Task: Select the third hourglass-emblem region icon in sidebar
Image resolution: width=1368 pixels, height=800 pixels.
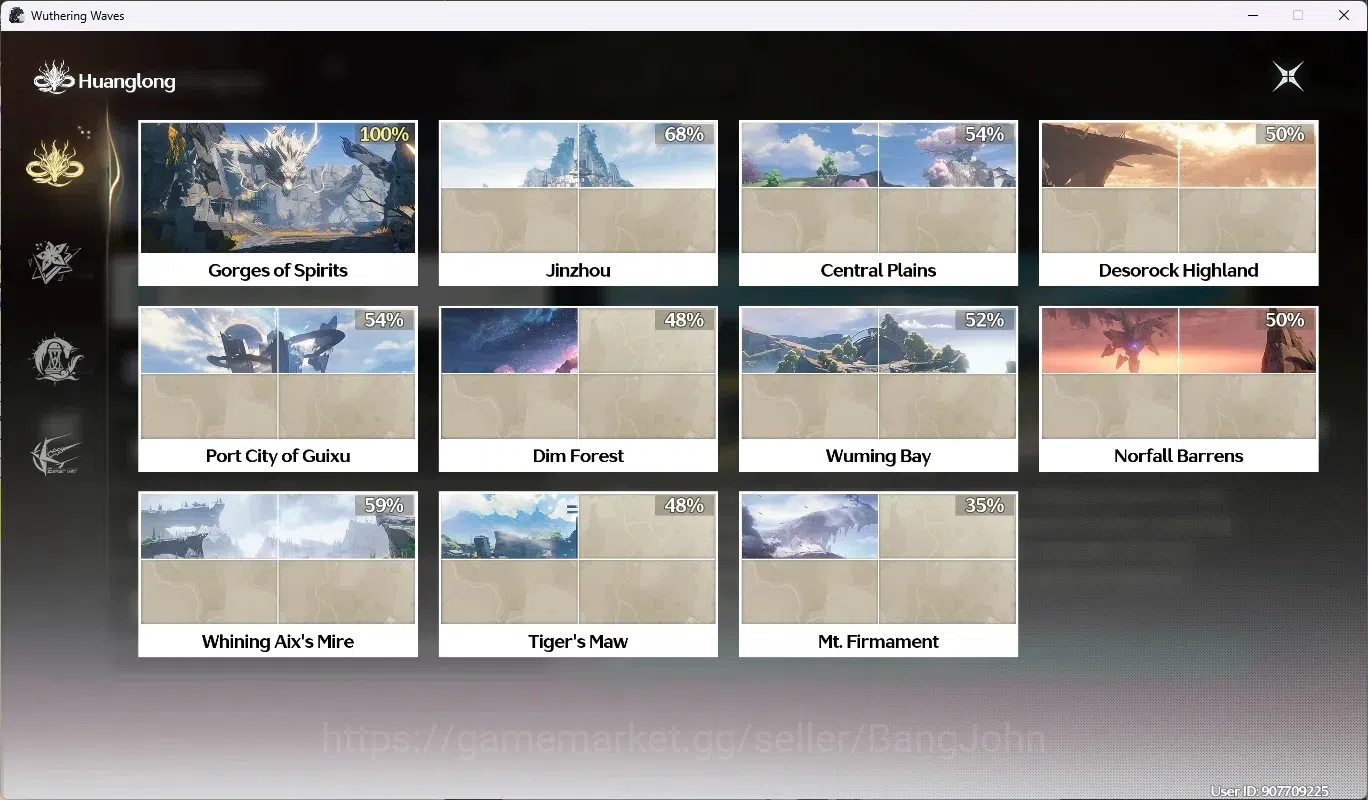Action: [56, 358]
